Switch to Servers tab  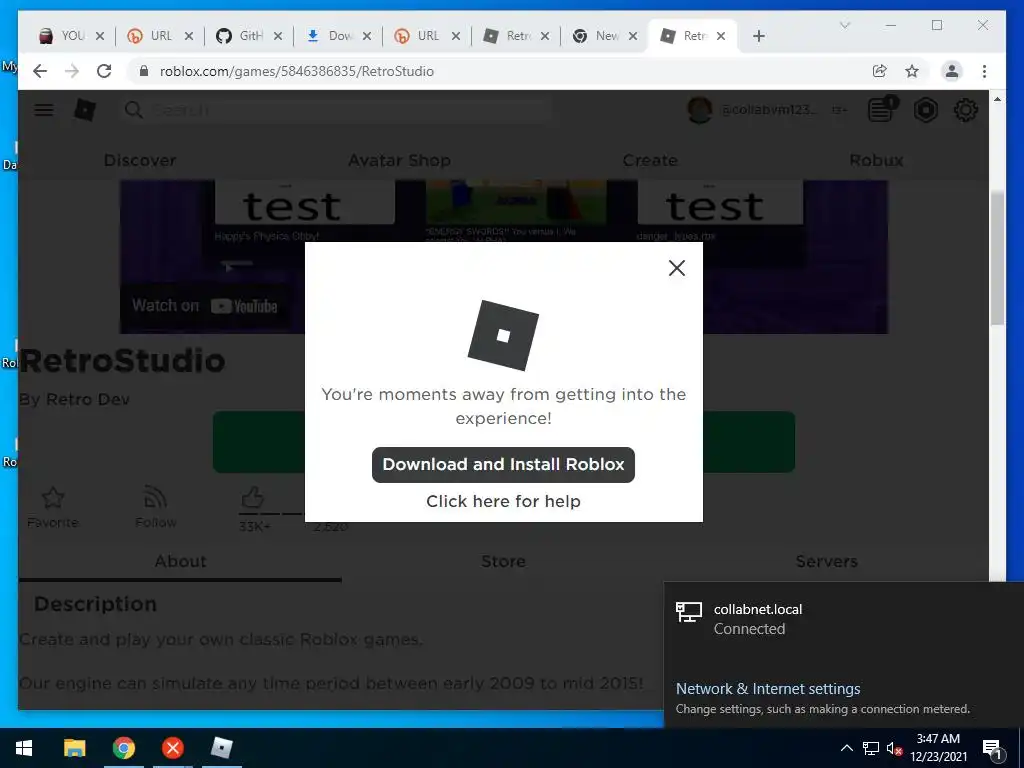(x=826, y=562)
